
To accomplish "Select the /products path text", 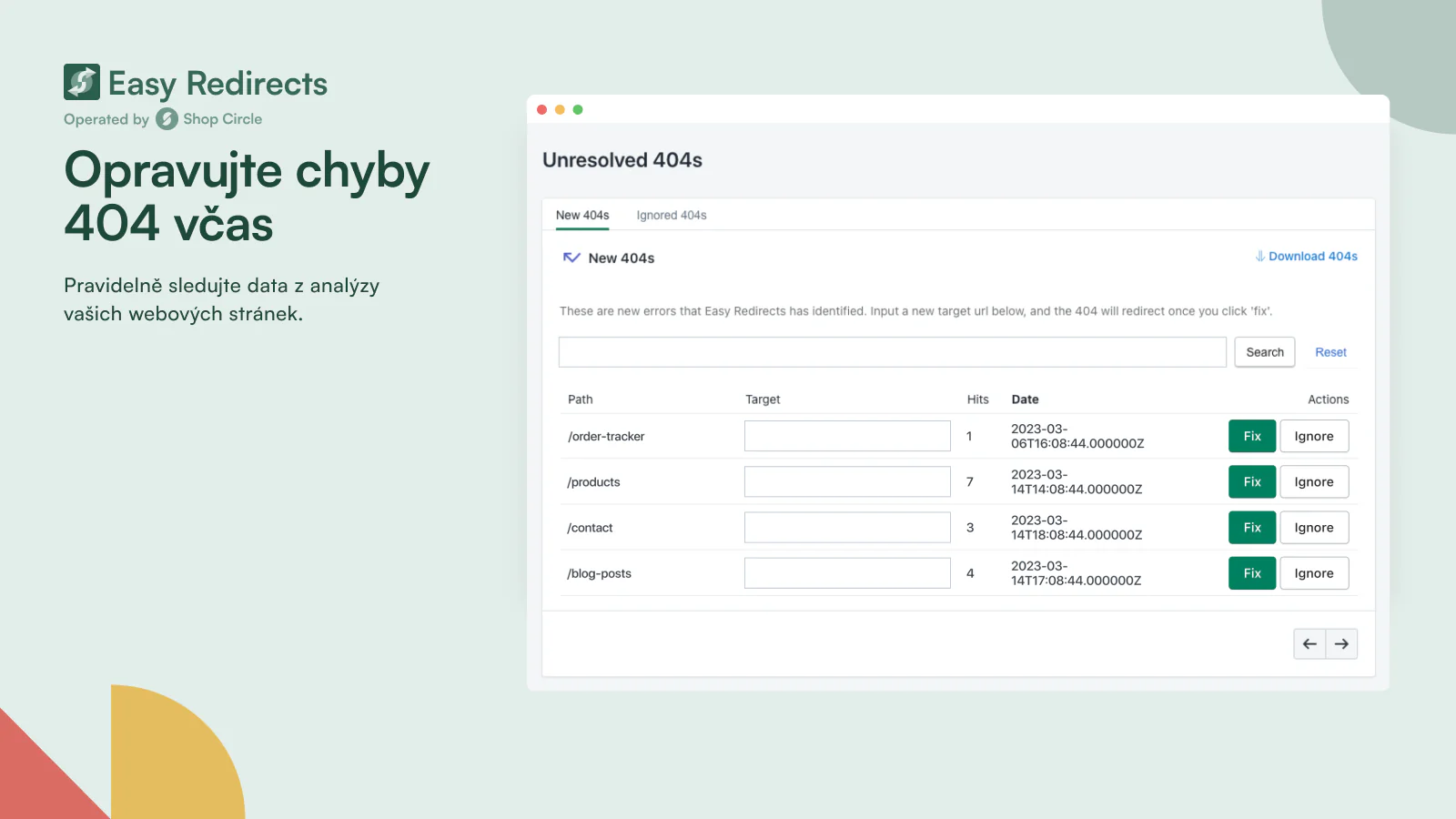I will (593, 482).
